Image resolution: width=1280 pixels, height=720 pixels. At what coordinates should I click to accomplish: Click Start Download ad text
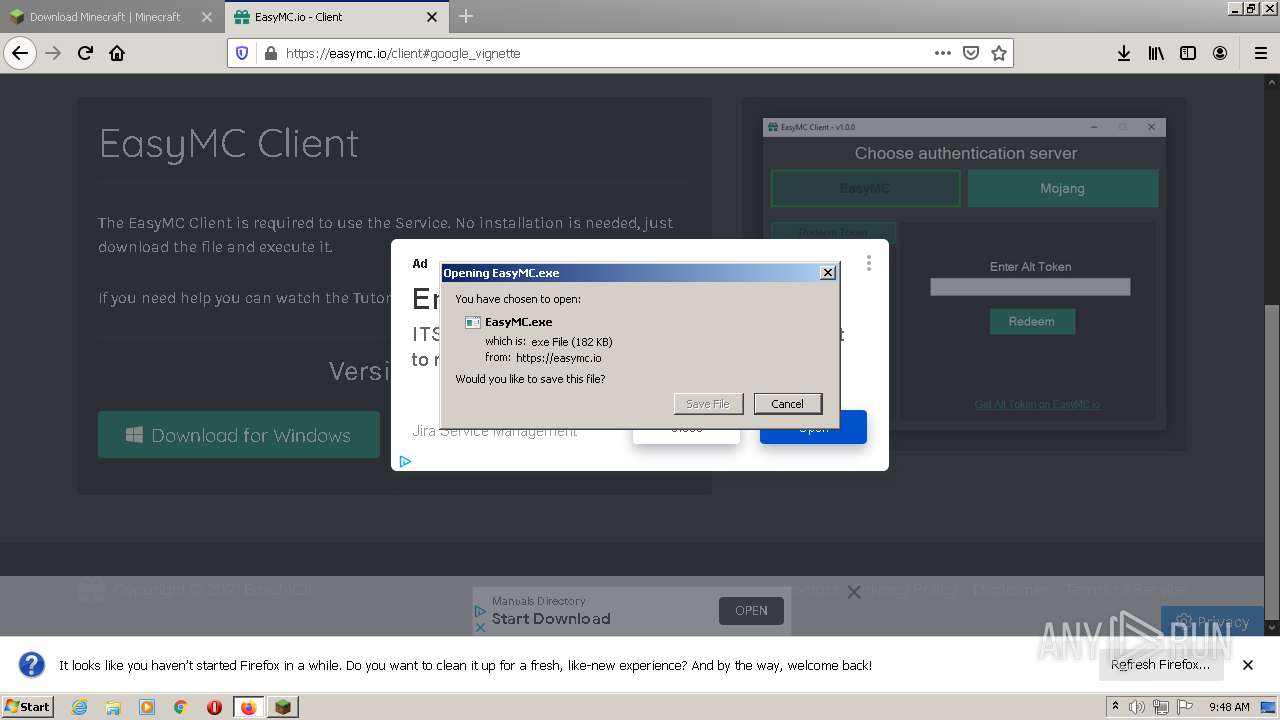(x=551, y=619)
